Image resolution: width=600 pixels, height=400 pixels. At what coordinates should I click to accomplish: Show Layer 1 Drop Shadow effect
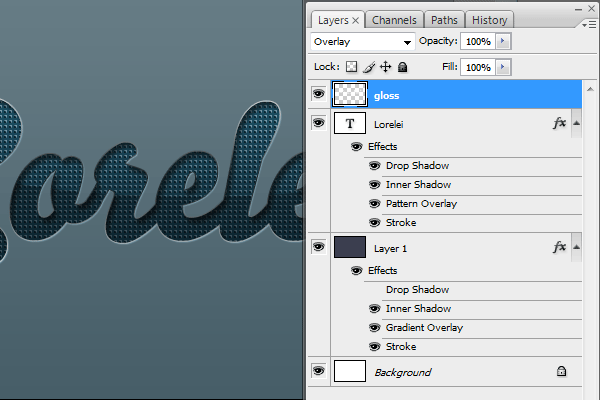coord(374,290)
